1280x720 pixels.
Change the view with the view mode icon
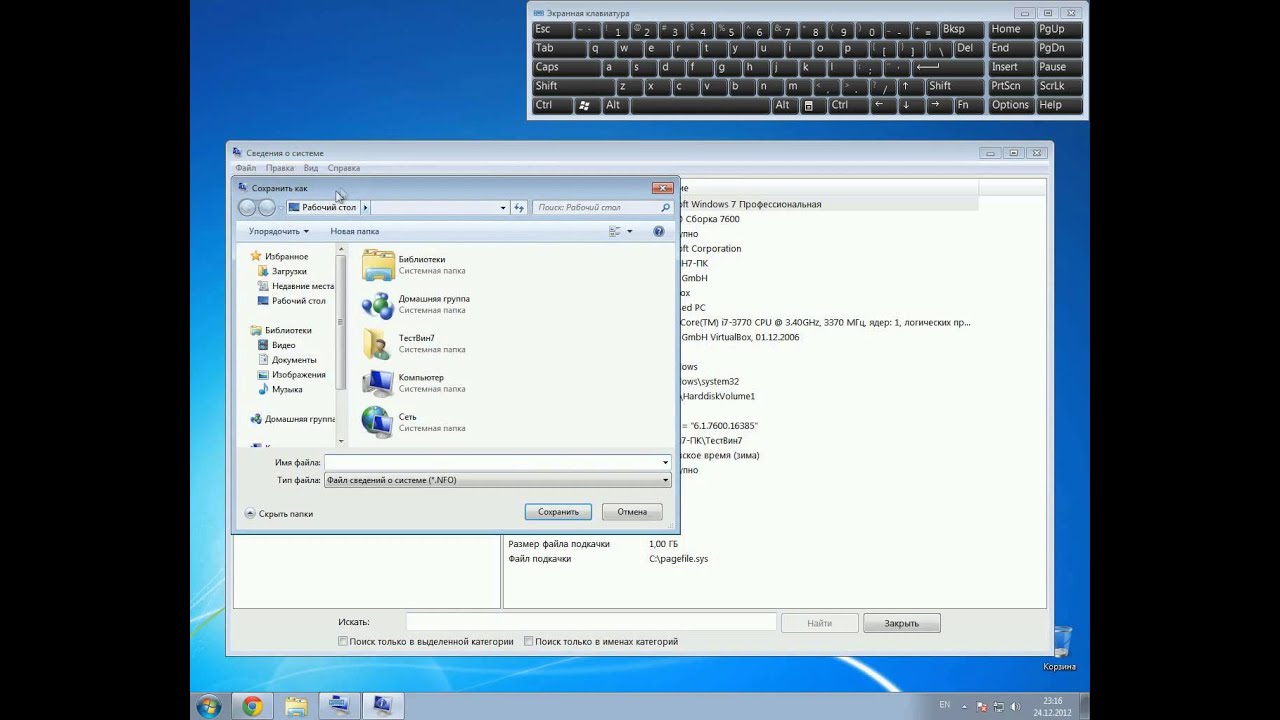(x=615, y=231)
